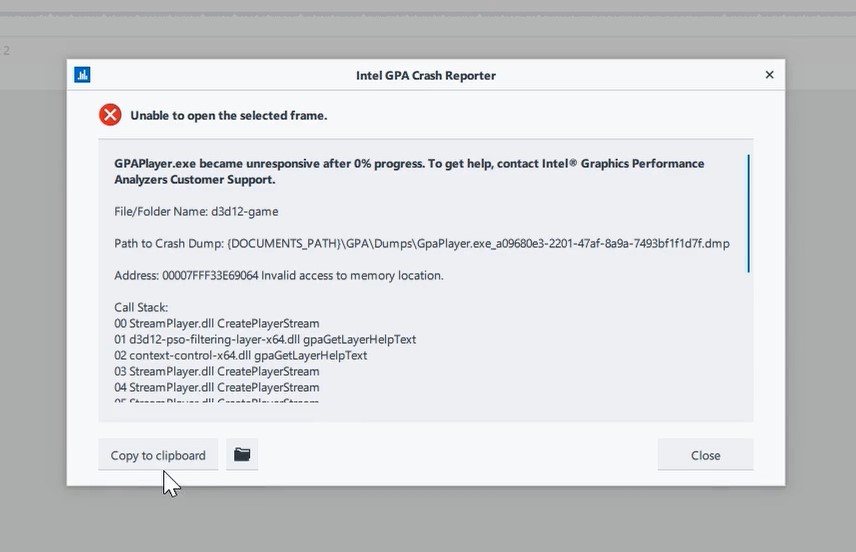Viewport: 856px width, 552px height.
Task: Select call stack entry 04 StreamPlayer.dll
Action: (x=217, y=387)
